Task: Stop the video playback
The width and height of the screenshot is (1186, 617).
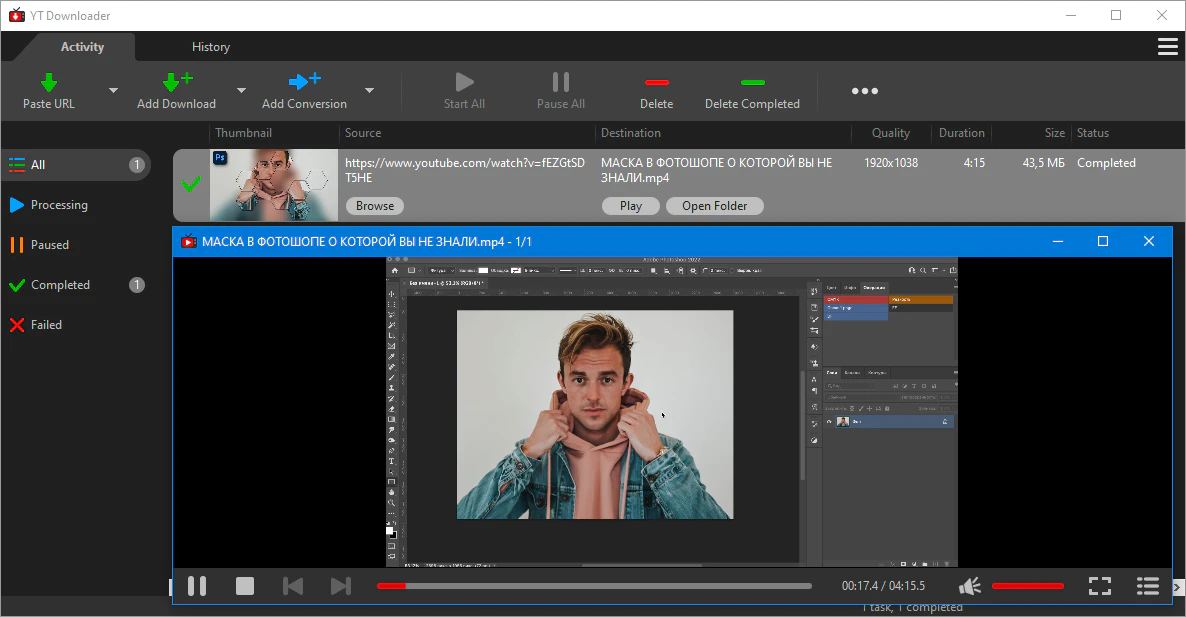Action: [x=245, y=586]
